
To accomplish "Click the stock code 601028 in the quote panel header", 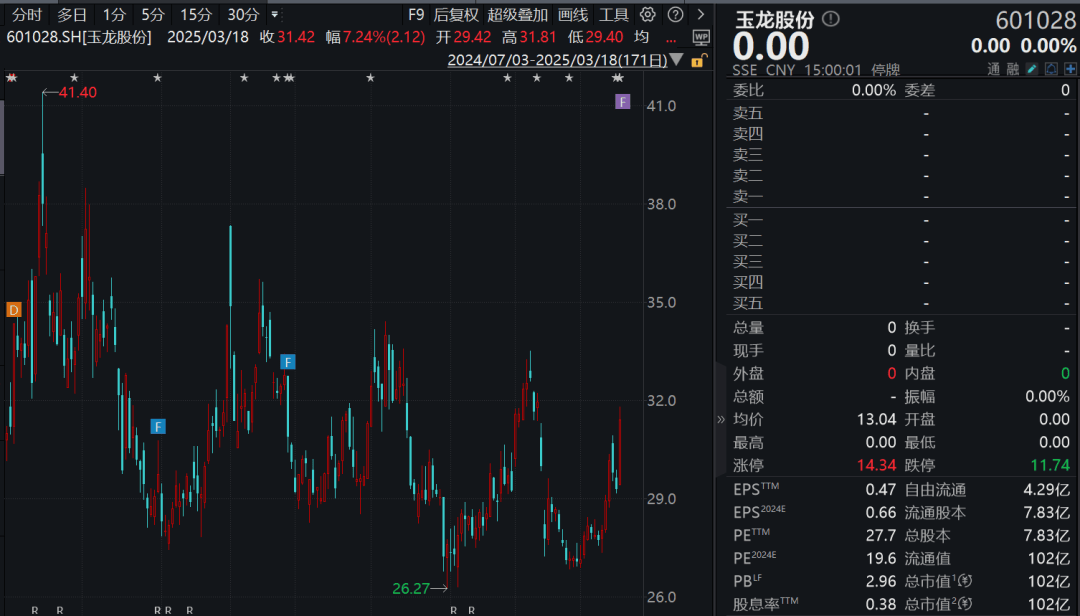I will [x=1036, y=21].
